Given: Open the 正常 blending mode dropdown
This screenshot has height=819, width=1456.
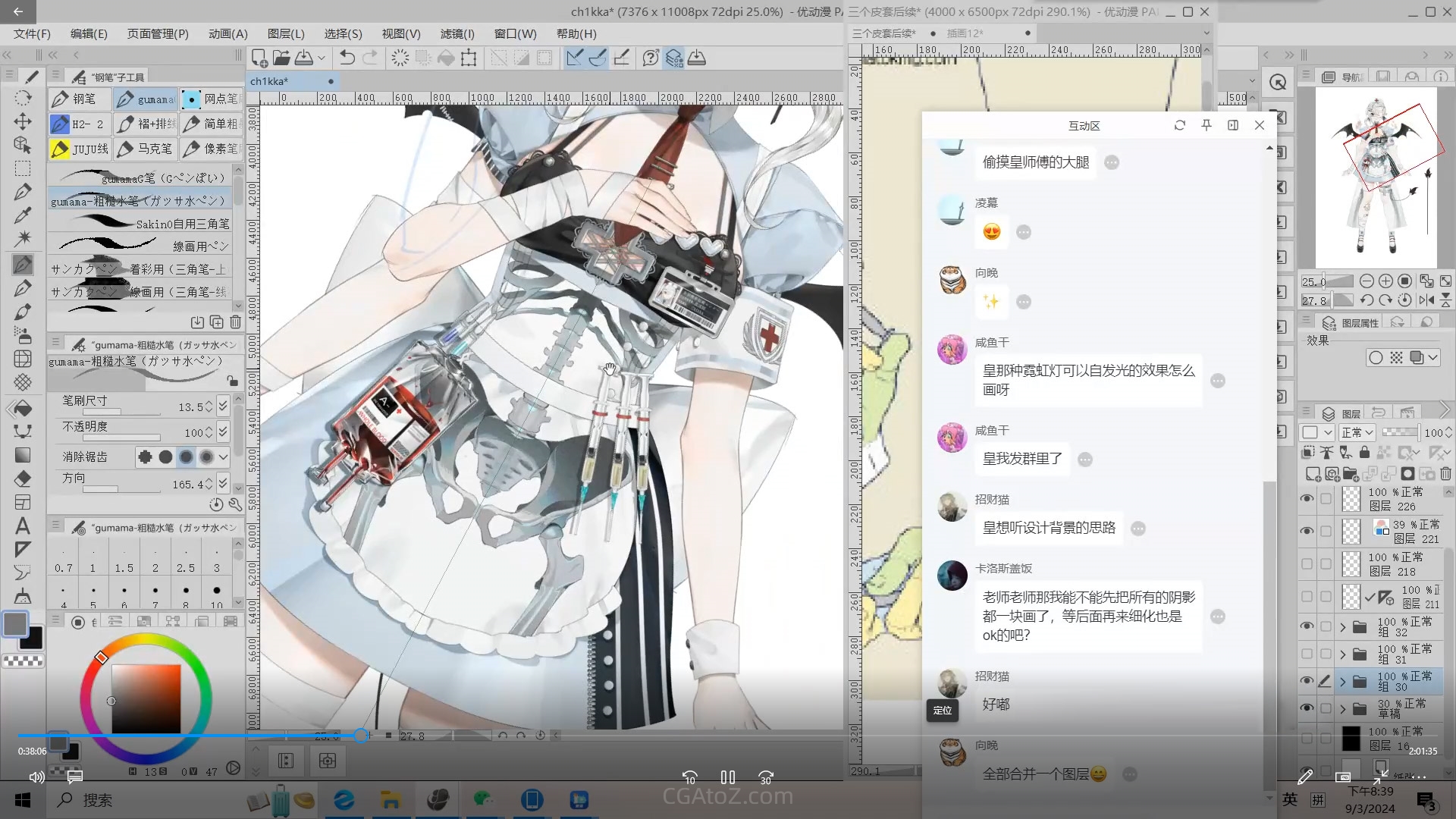Looking at the screenshot, I should point(1357,432).
